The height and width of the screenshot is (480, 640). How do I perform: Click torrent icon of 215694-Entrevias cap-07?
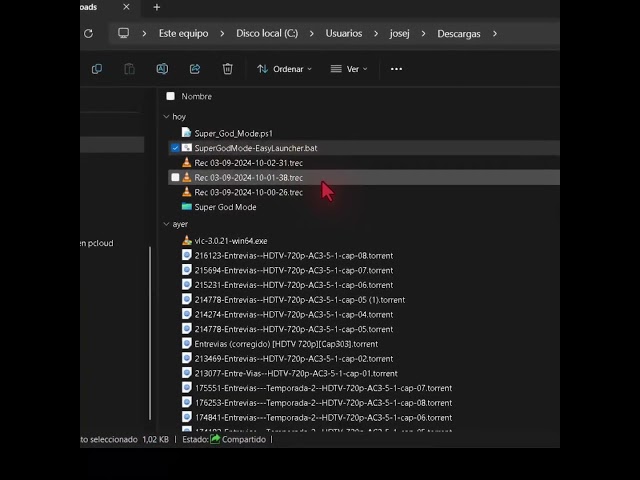point(187,270)
